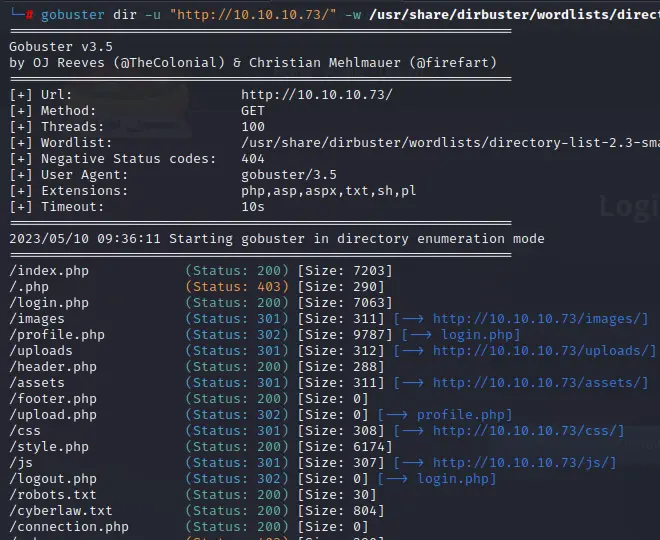This screenshot has width=660, height=540.
Task: Click the author line with @firefart
Action: [253, 63]
